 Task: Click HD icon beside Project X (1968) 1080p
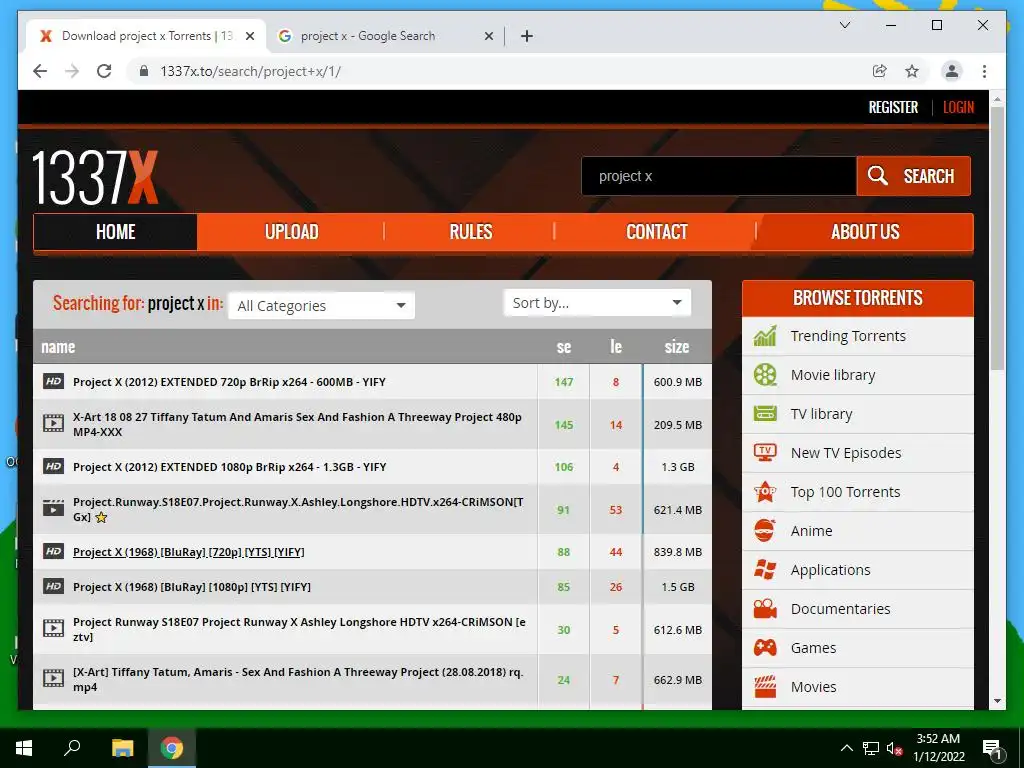tap(54, 586)
